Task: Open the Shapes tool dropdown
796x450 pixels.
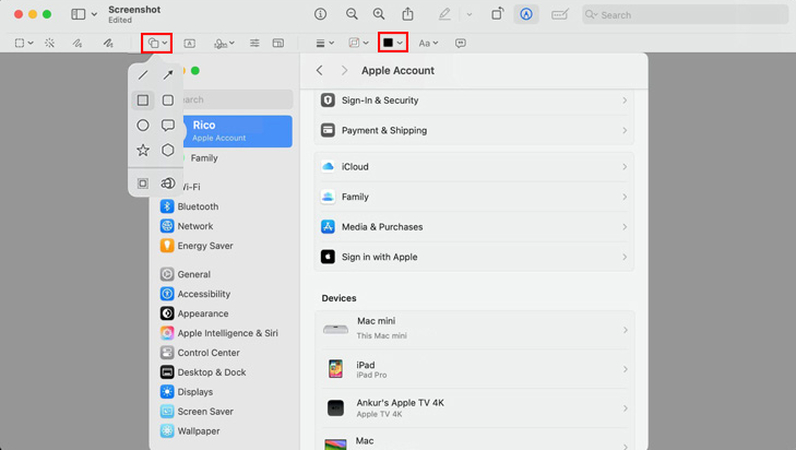Action: pos(157,43)
